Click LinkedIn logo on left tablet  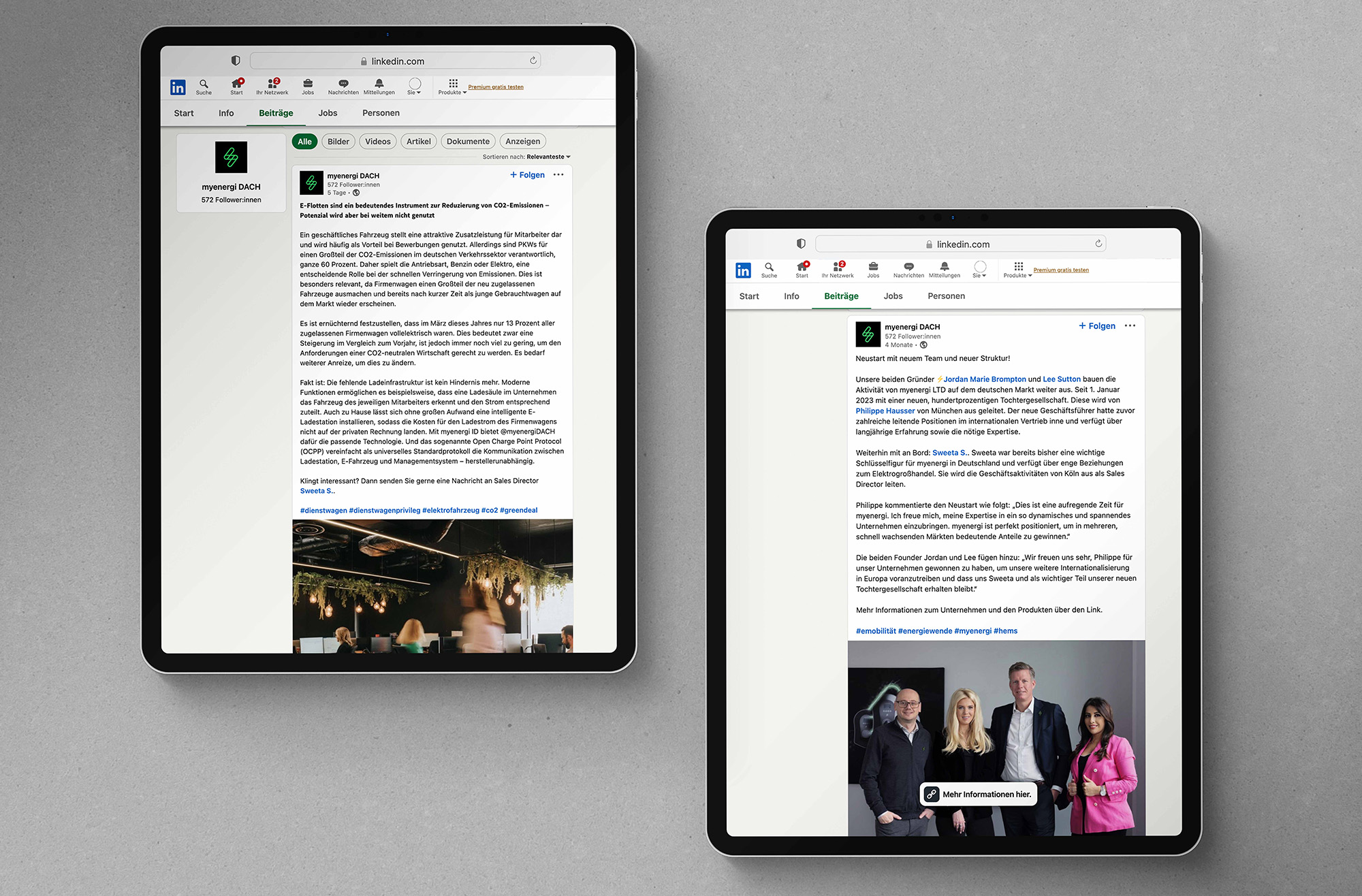click(178, 87)
